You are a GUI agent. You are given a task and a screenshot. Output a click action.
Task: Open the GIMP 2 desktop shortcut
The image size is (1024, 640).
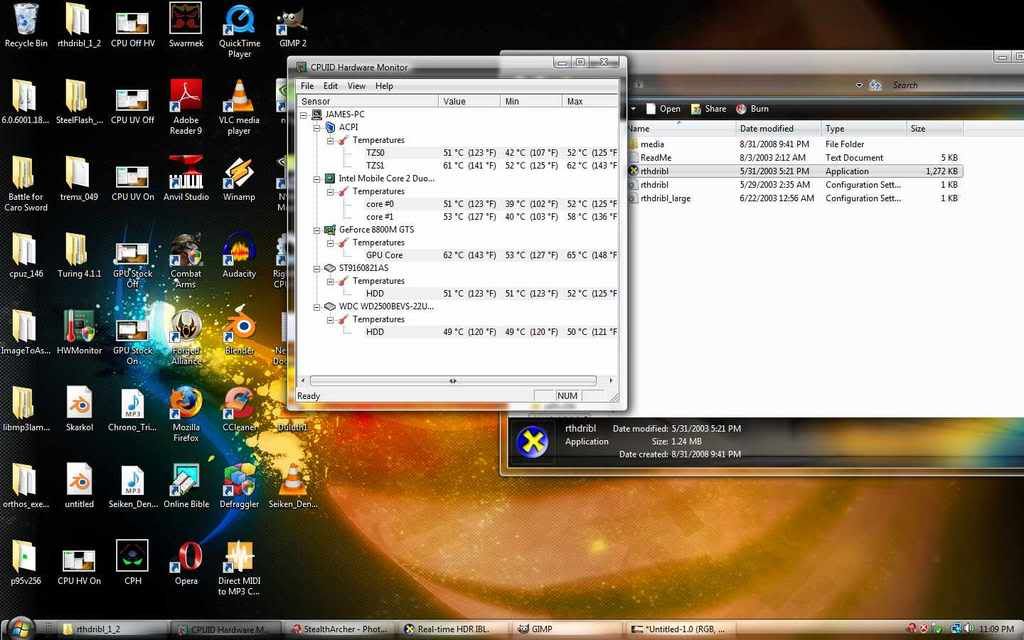click(293, 25)
